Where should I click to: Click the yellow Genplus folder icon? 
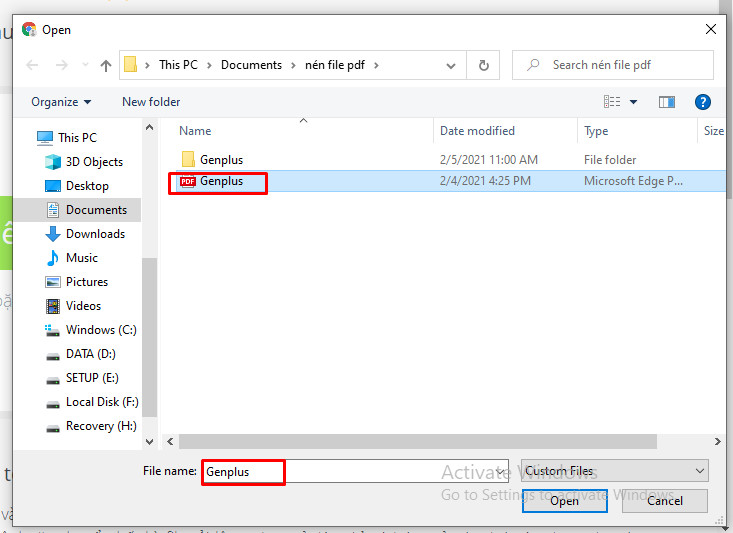(188, 159)
